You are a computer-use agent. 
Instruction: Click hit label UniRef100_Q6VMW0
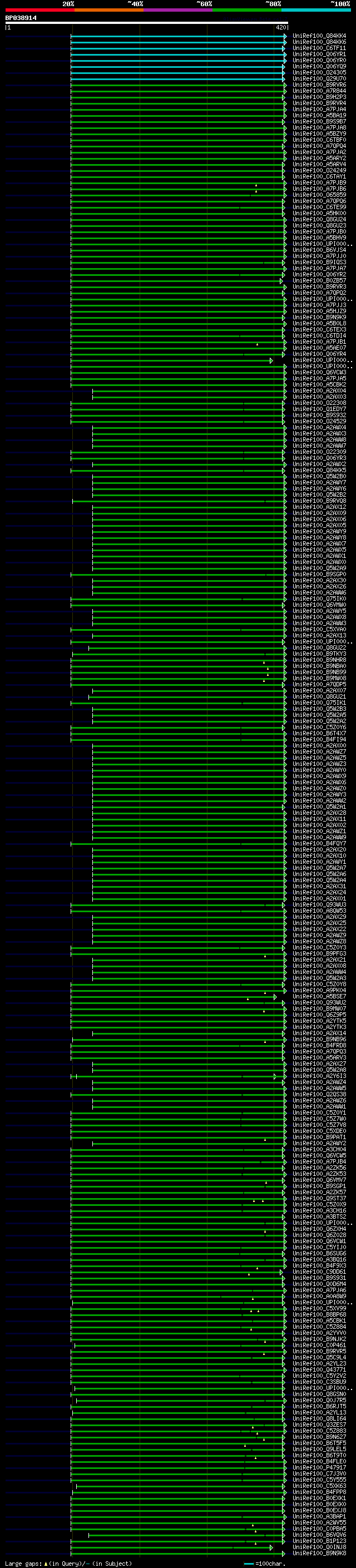(x=319, y=605)
